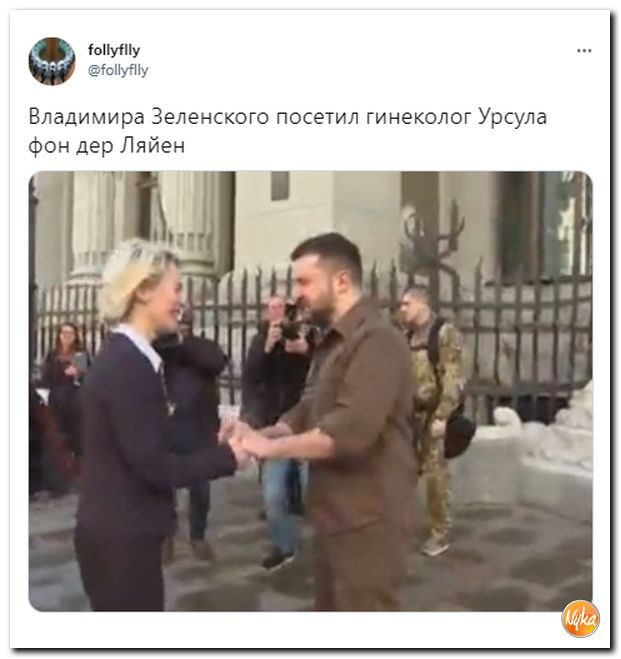Click the orange Nyka watermark logo
Viewport: 621px width, 659px height.
click(581, 619)
